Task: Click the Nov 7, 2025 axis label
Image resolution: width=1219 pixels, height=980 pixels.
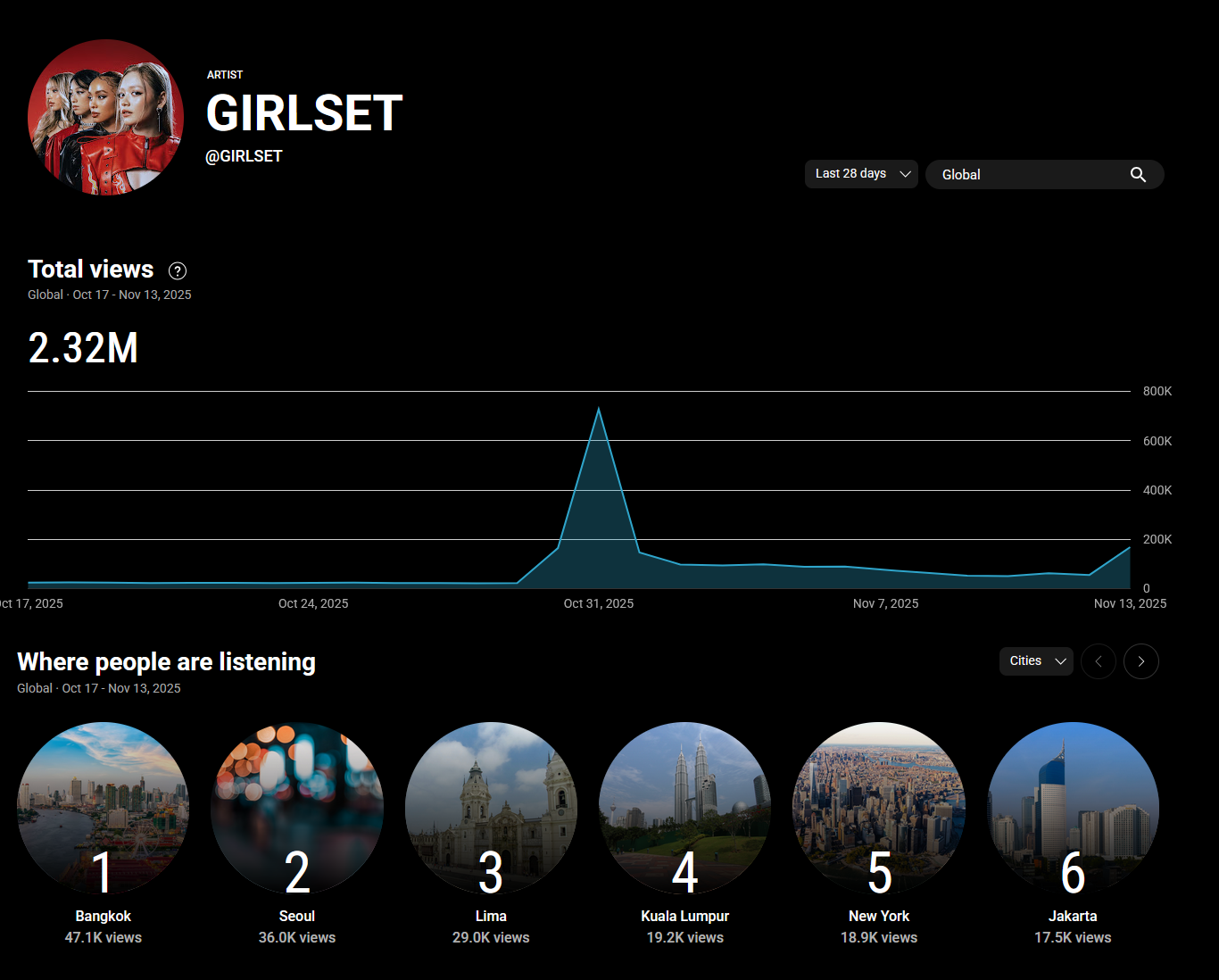Action: (x=885, y=603)
